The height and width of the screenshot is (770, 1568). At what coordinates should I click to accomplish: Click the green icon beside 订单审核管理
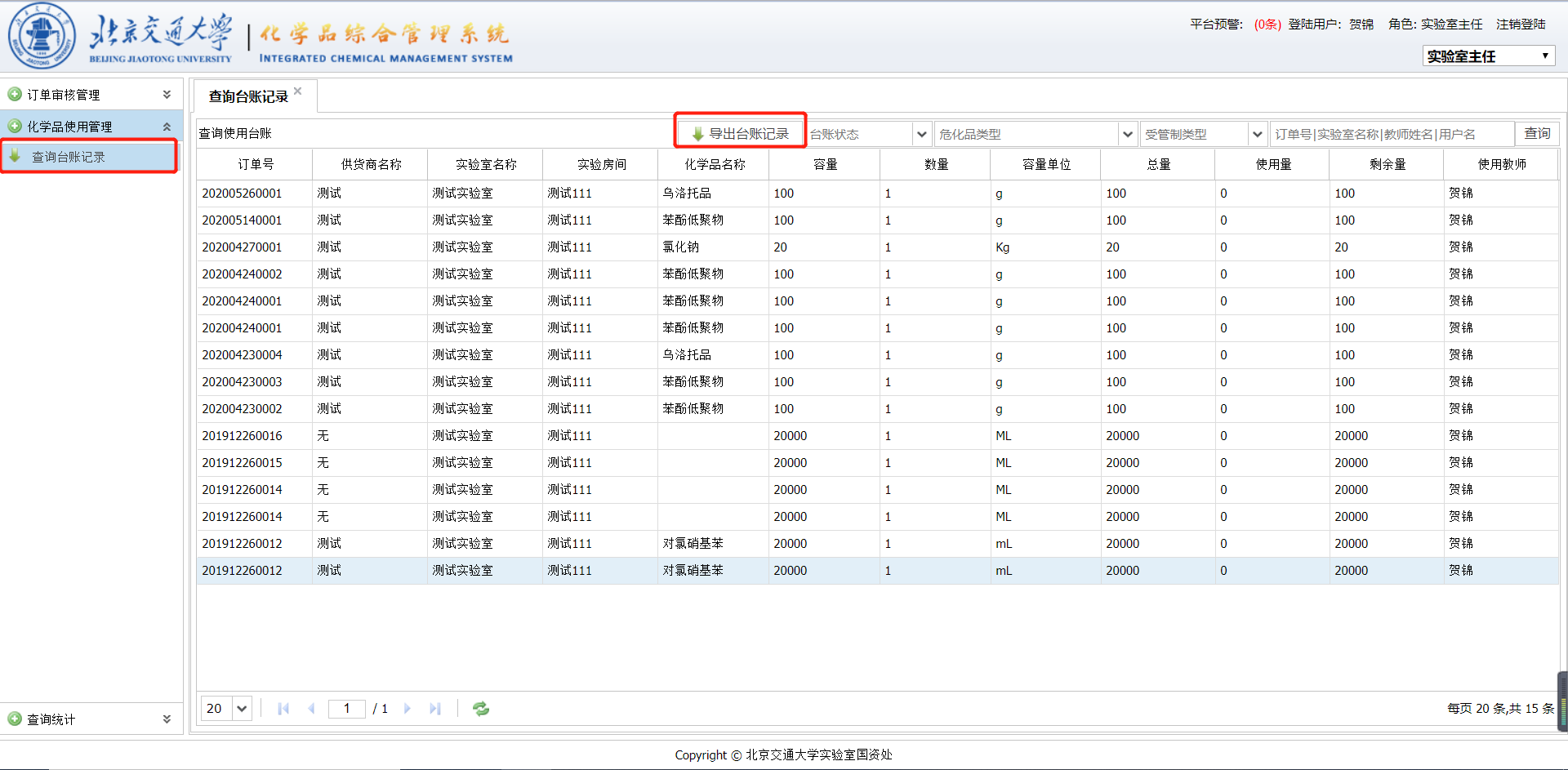coord(15,95)
